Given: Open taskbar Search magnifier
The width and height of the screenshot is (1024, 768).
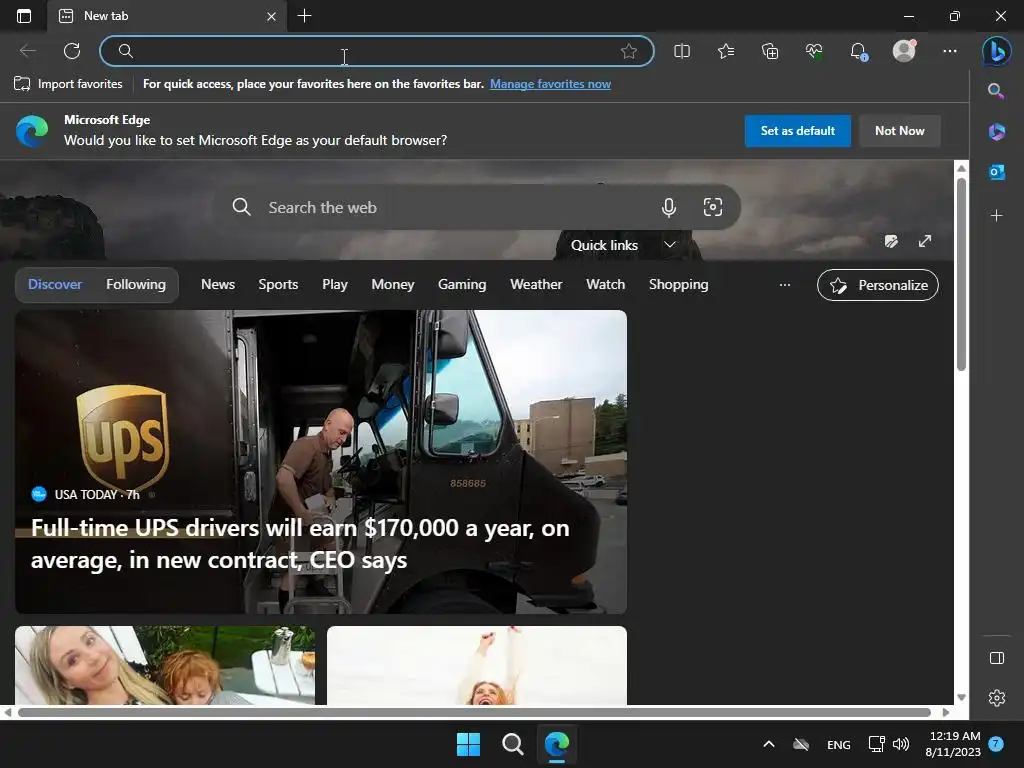Looking at the screenshot, I should tap(513, 744).
